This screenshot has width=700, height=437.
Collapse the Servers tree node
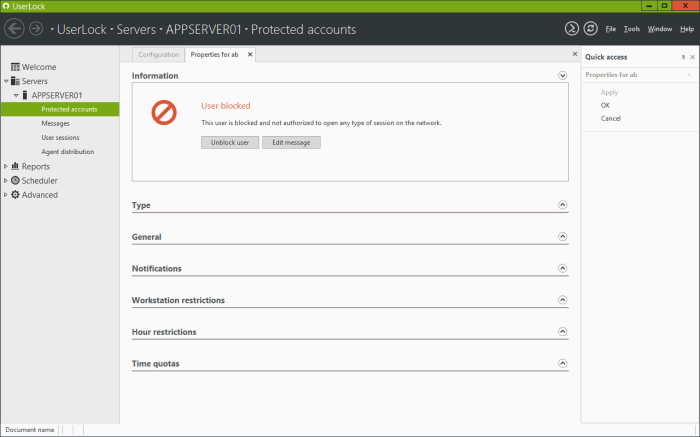pos(6,81)
